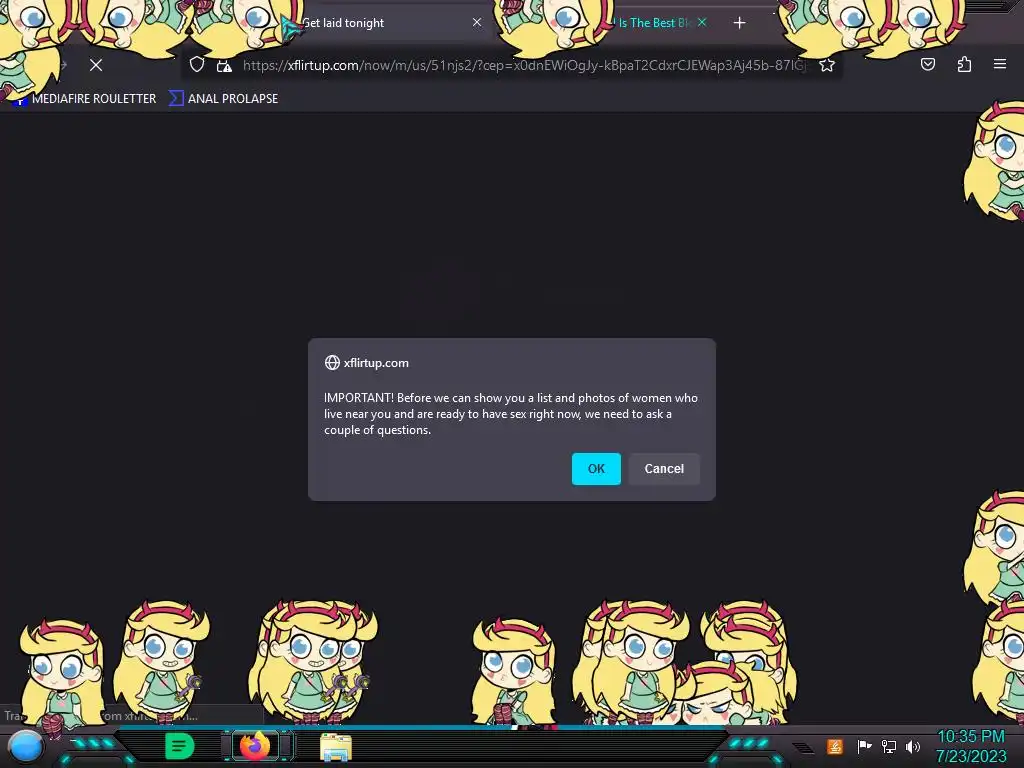This screenshot has height=768, width=1024.
Task: Save page to Pocket icon
Action: point(927,64)
